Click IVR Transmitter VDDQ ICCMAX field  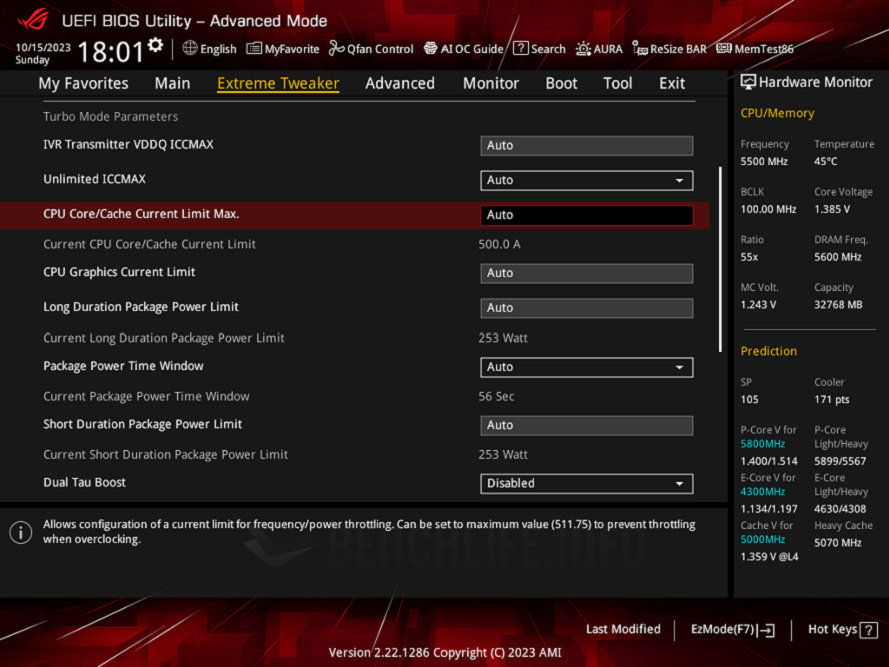click(586, 145)
